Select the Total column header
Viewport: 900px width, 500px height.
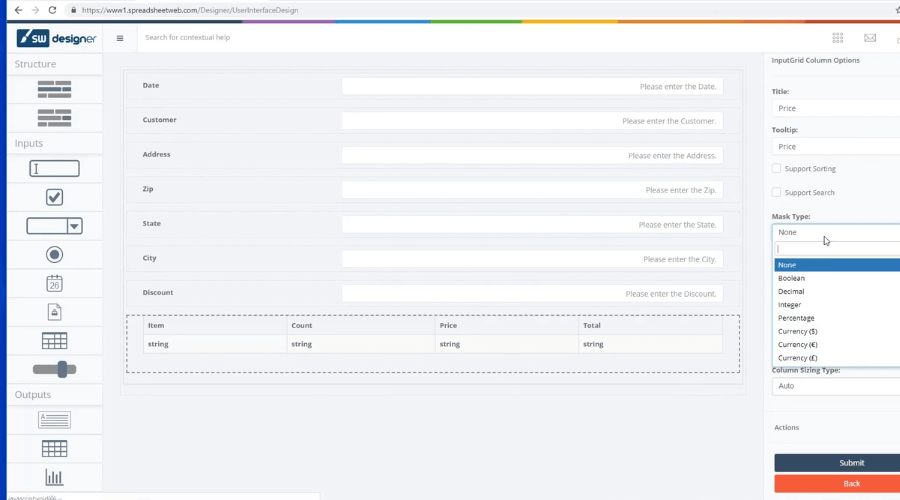(x=650, y=325)
